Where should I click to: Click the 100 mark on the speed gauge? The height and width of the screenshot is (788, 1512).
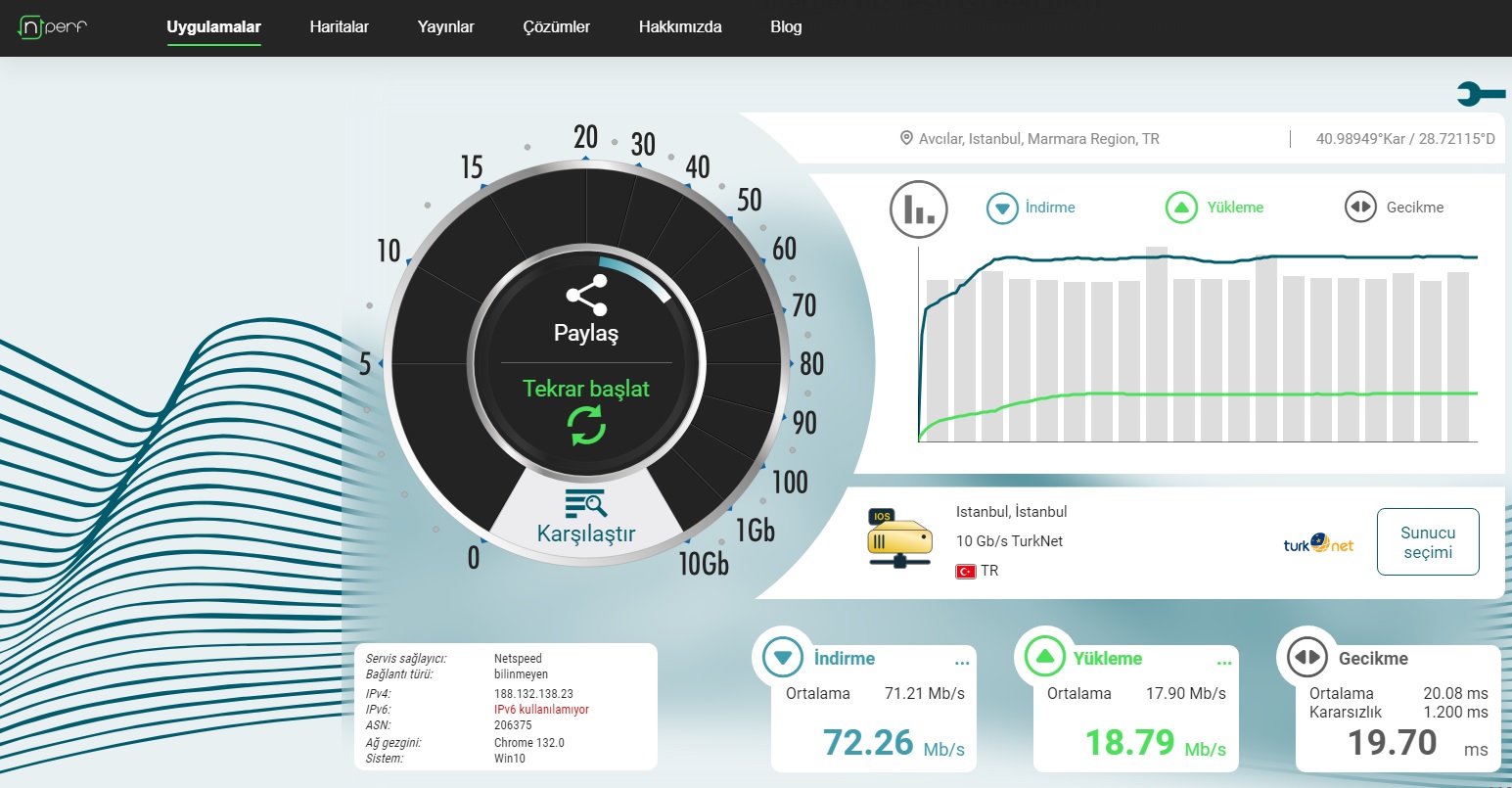click(x=790, y=482)
